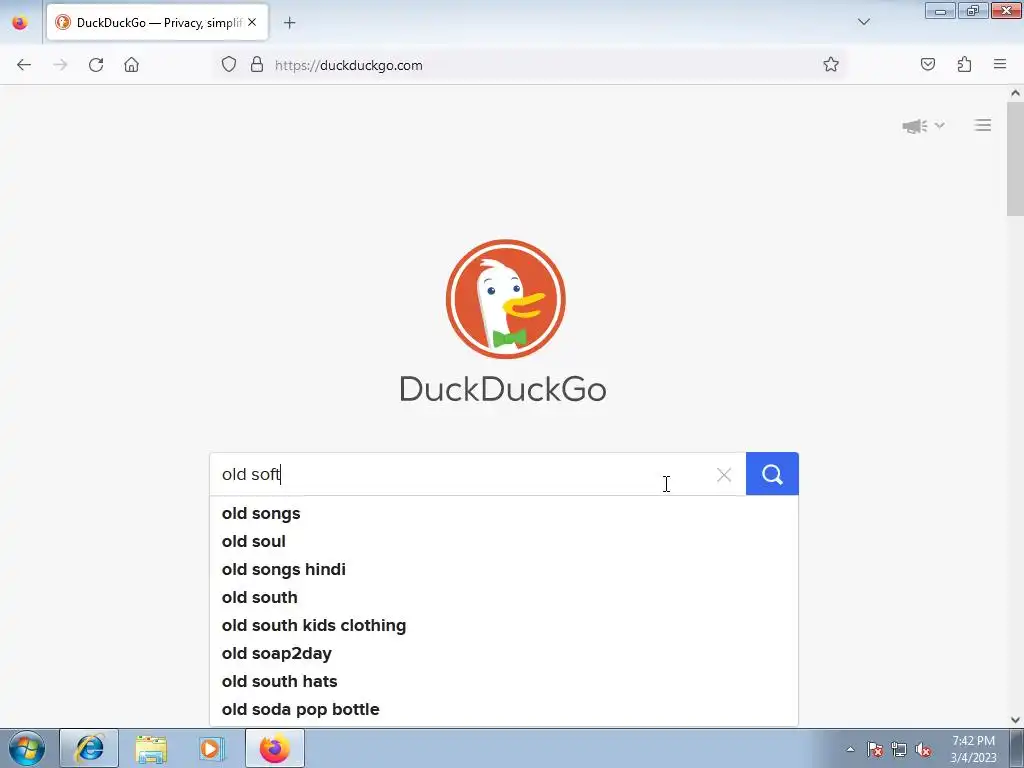Viewport: 1024px width, 768px height.
Task: Click the DuckDuckGo duck logo
Action: tap(505, 298)
